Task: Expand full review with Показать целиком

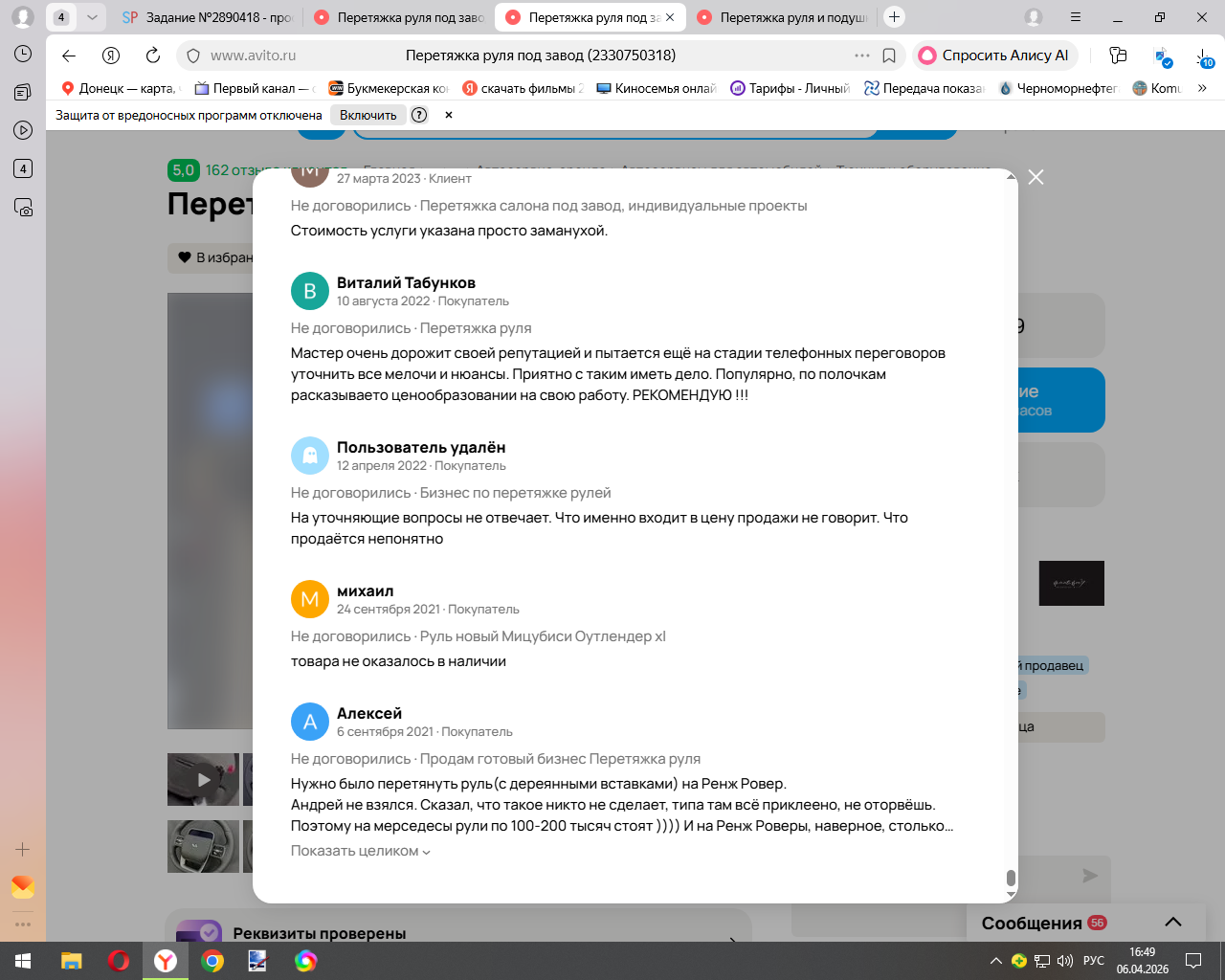Action: pos(361,851)
